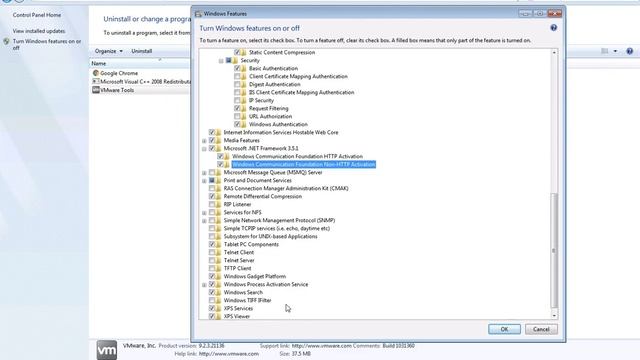The width and height of the screenshot is (640, 360).
Task: Collapse Microsoft .NET Framework 3.5.1 node
Action: [204, 149]
